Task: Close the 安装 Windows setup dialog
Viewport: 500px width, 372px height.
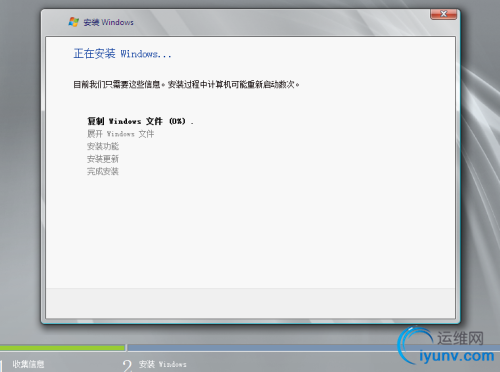Action: pos(443,14)
